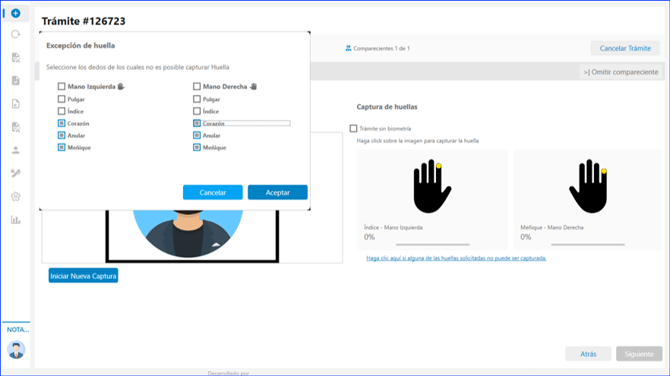Open the document-edit icon directly above person icon

coord(16,127)
